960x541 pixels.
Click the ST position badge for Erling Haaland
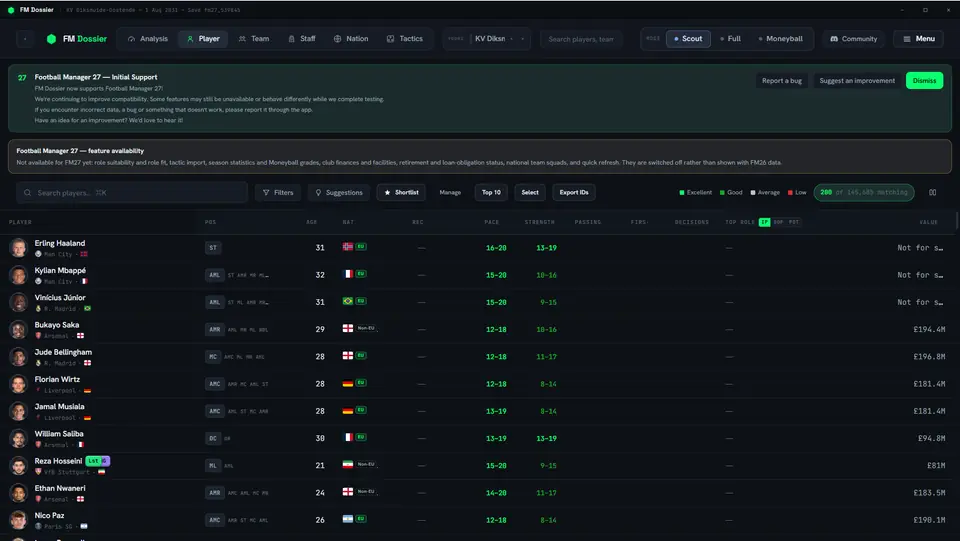[213, 248]
